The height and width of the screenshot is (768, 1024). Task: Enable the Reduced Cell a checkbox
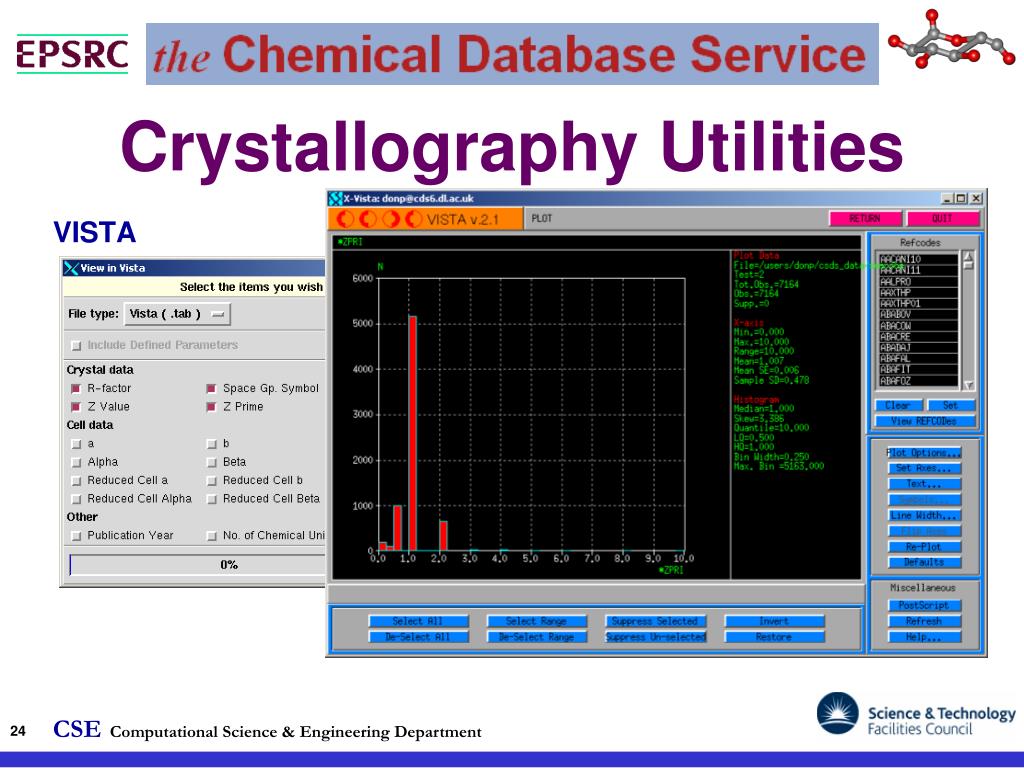coord(76,481)
